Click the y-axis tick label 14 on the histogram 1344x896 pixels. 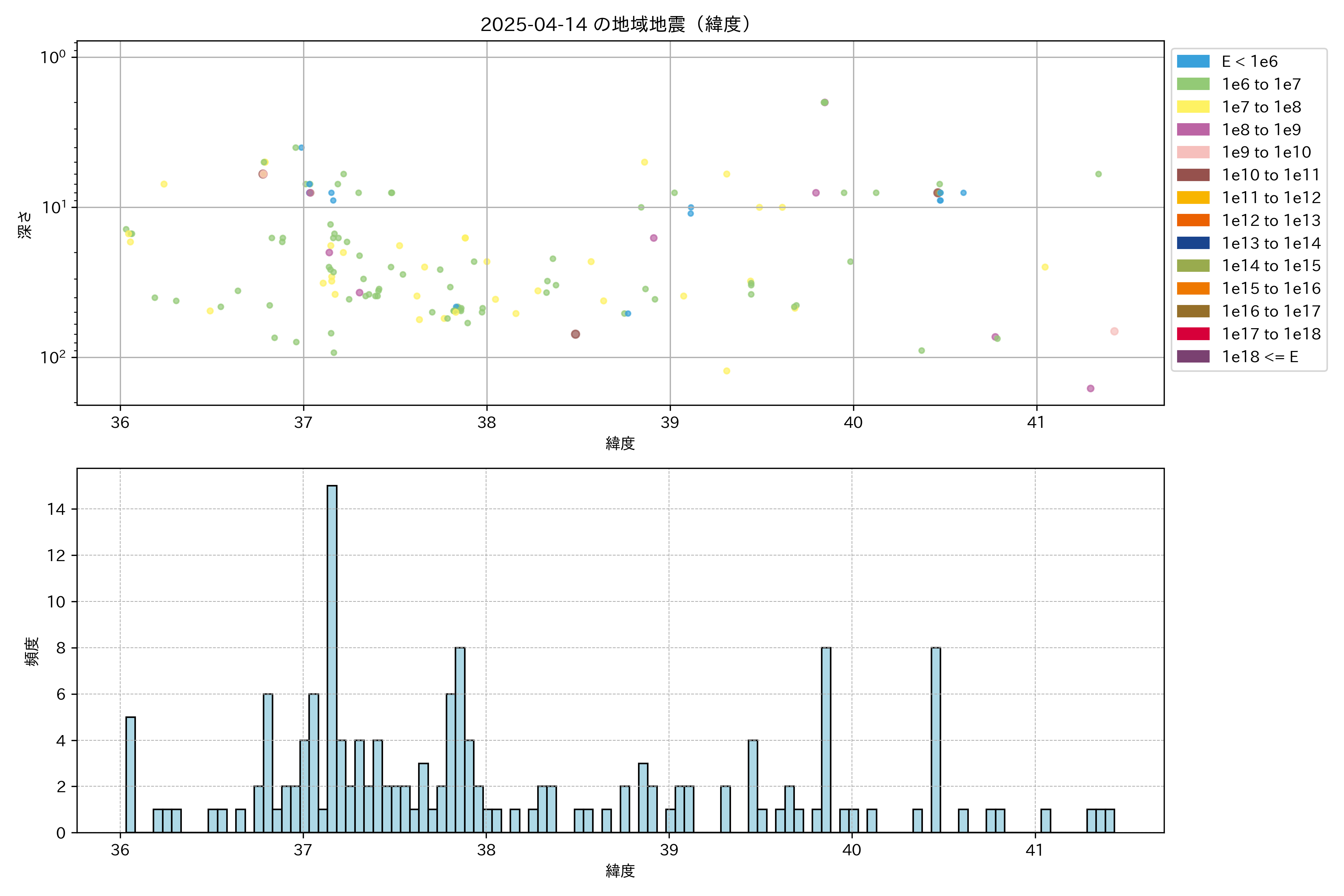tap(57, 509)
